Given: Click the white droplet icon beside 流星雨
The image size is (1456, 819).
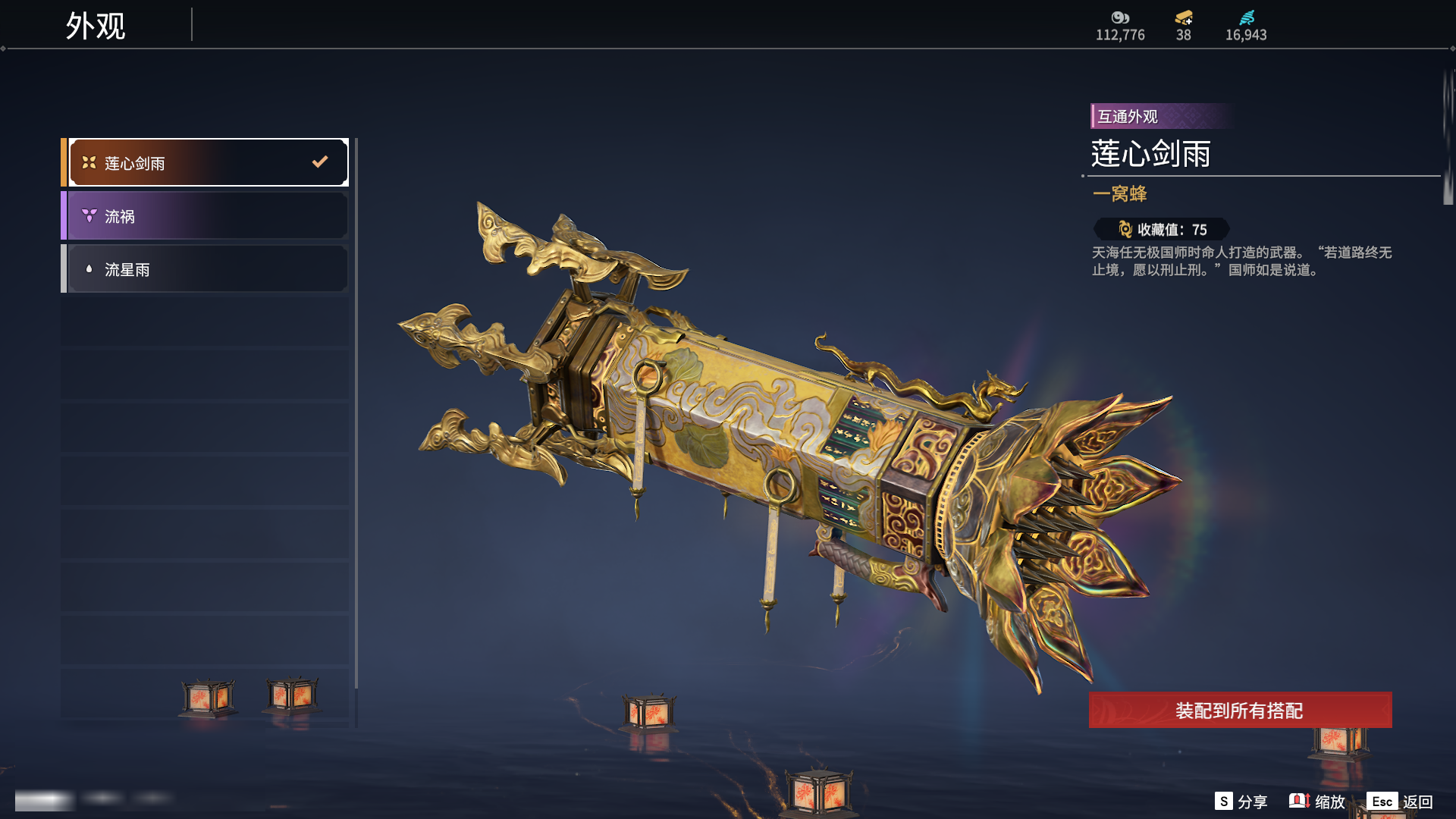Looking at the screenshot, I should pyautogui.click(x=89, y=268).
